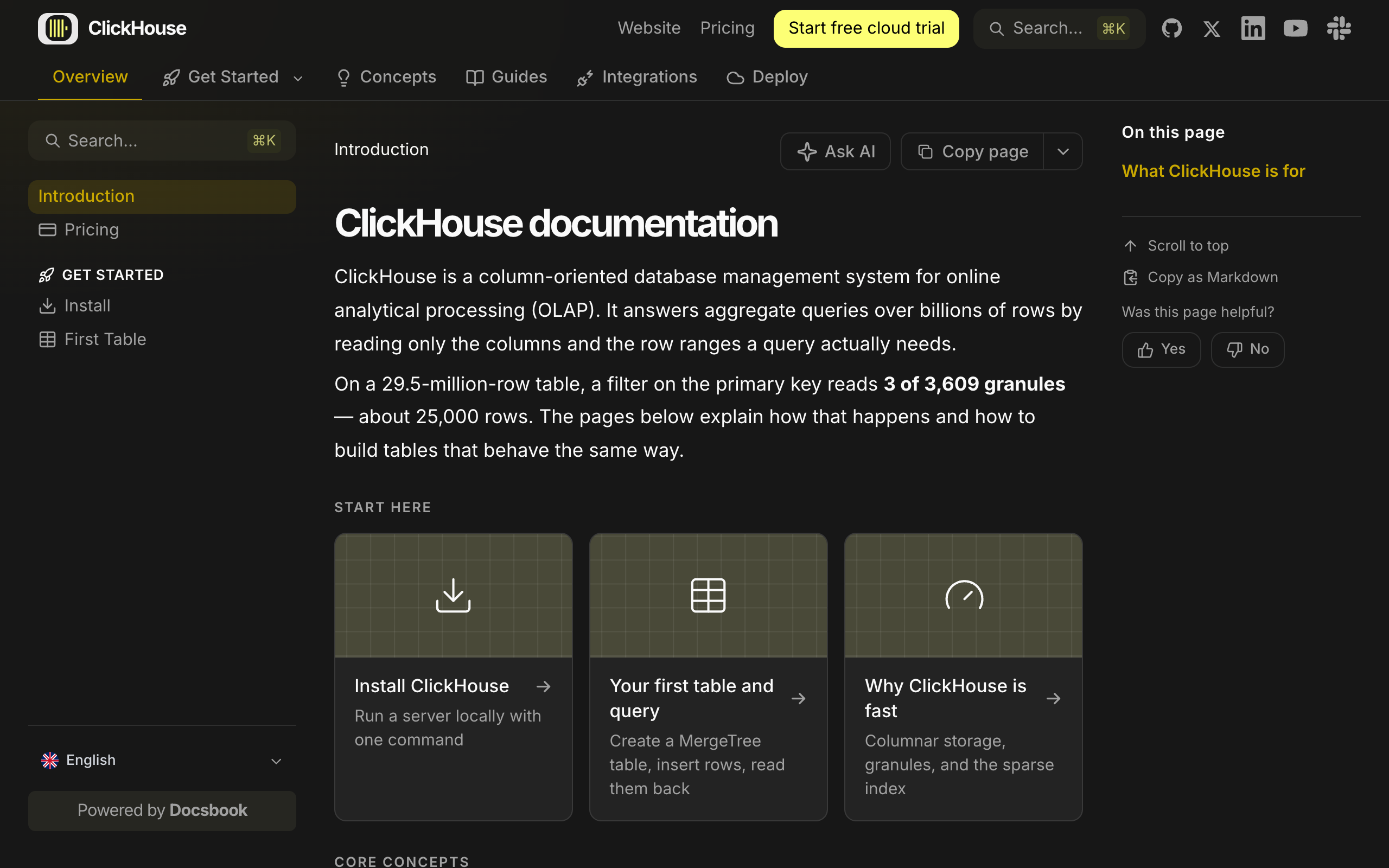
Task: Open the GitHub icon link
Action: [x=1171, y=28]
